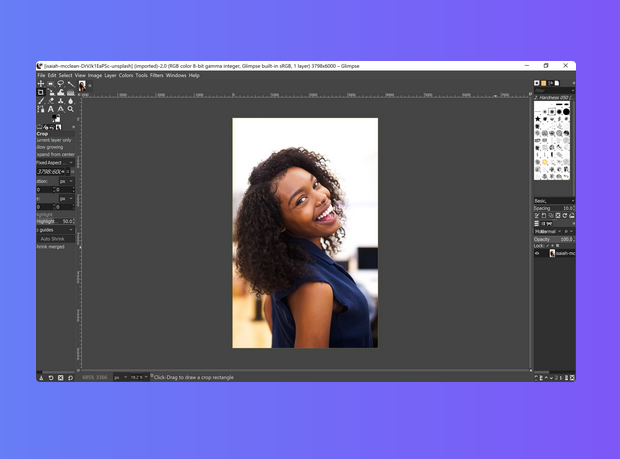Open the Images tab in tool dock
This screenshot has width=620, height=459.
click(59, 127)
